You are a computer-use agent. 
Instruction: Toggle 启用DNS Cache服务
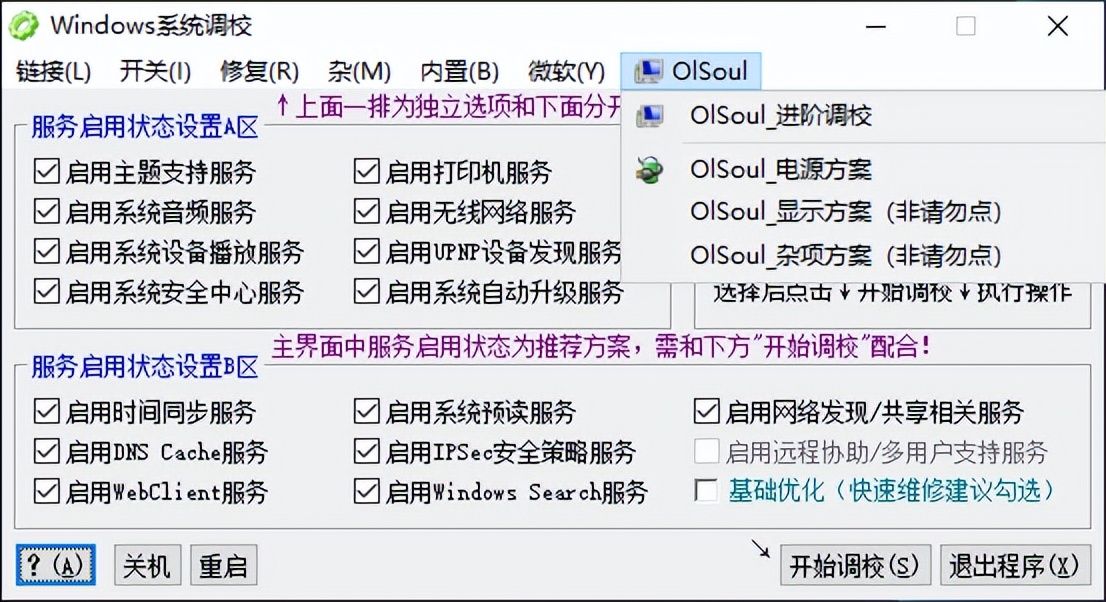tap(46, 452)
